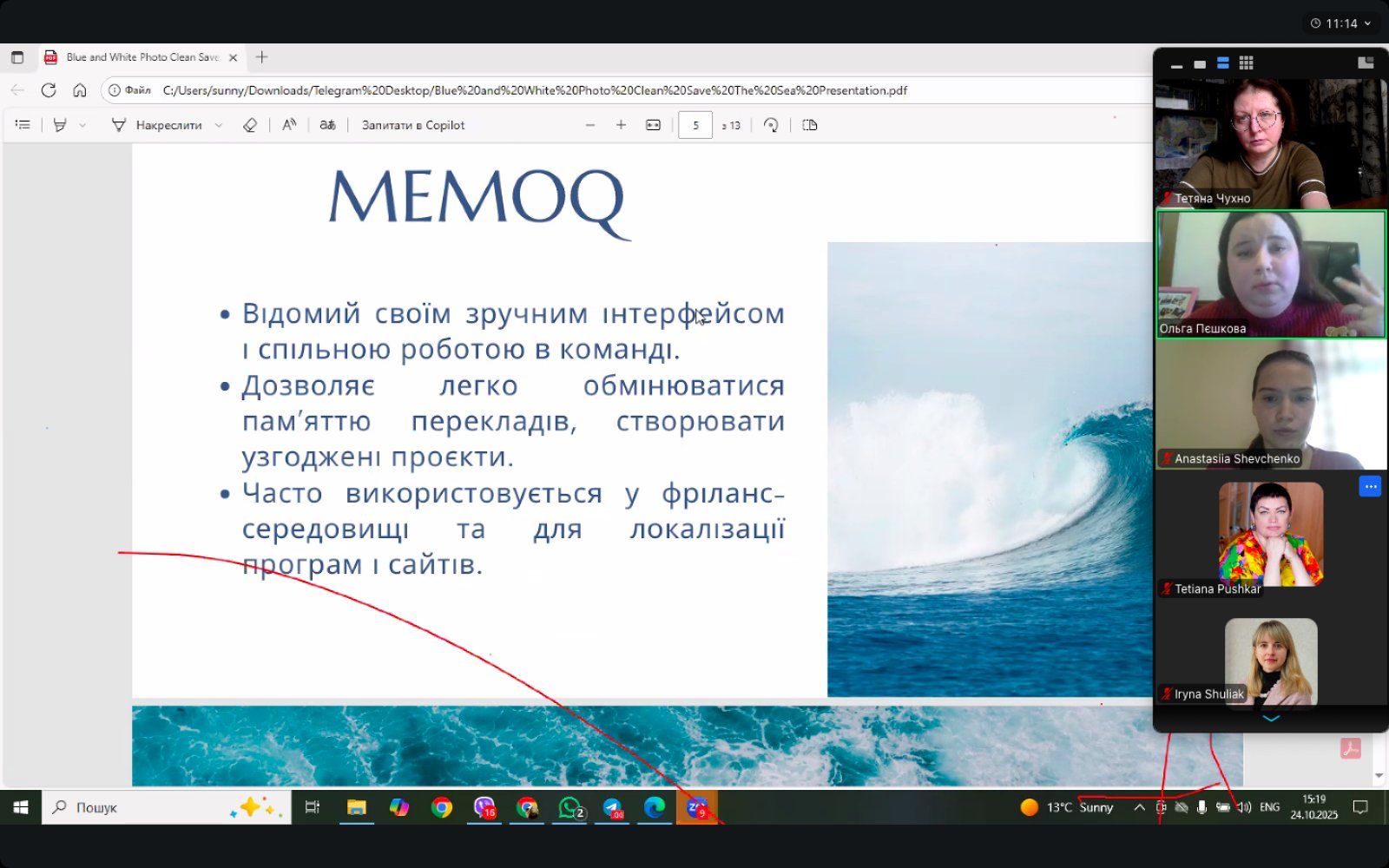Switch Zoom panel to grid gallery view
The width and height of the screenshot is (1389, 868).
tap(1246, 63)
